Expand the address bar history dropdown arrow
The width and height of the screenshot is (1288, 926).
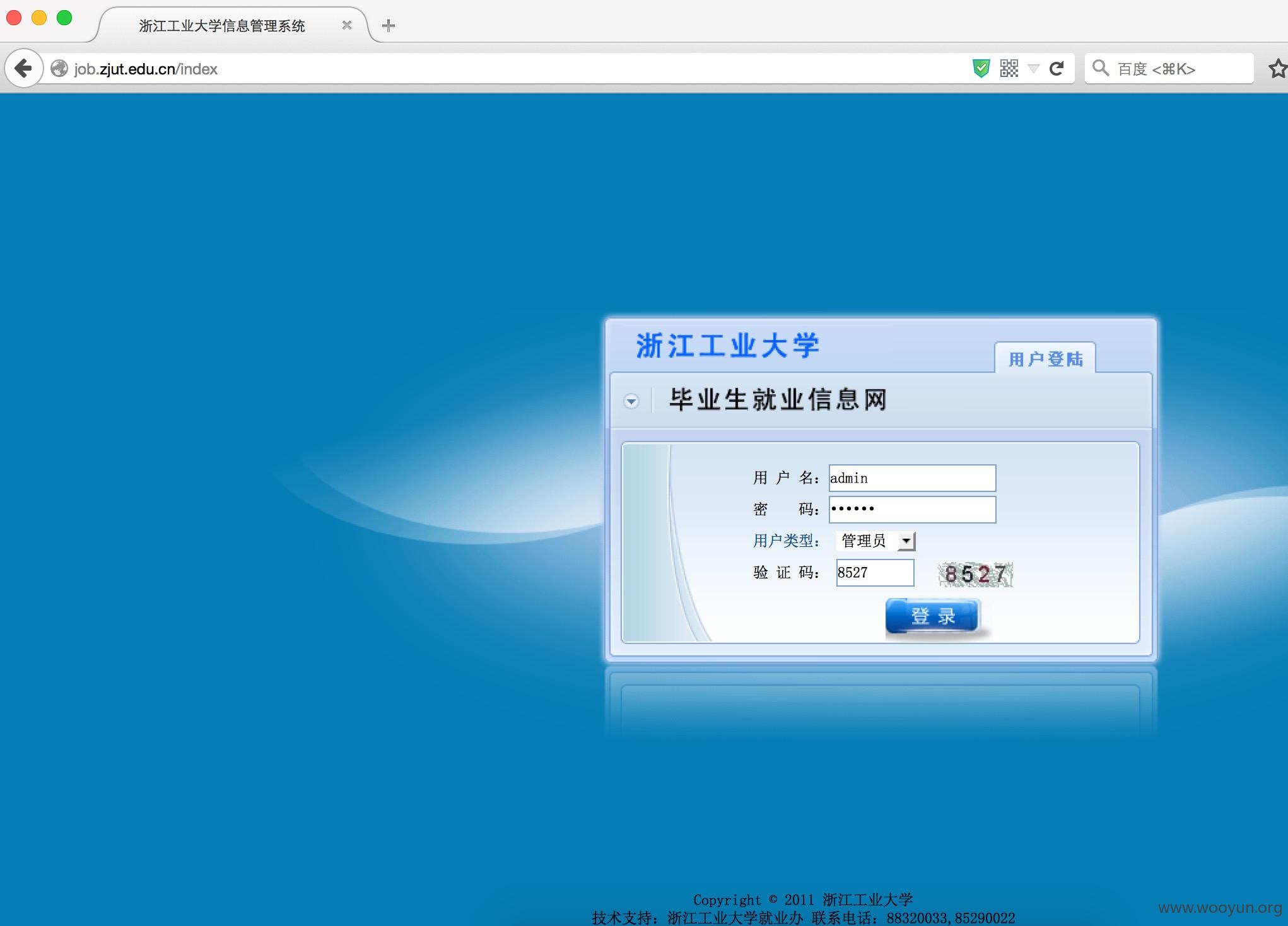click(1033, 68)
